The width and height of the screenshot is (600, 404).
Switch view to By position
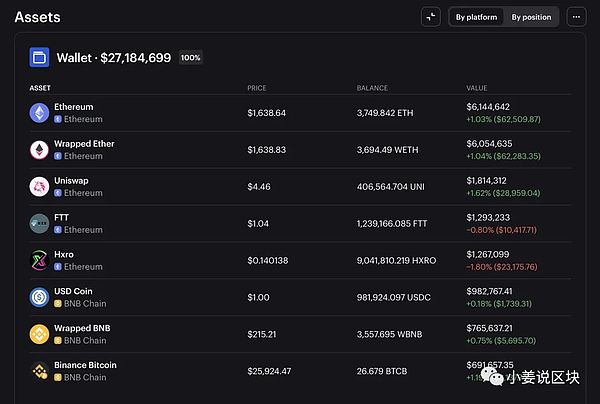[531, 17]
